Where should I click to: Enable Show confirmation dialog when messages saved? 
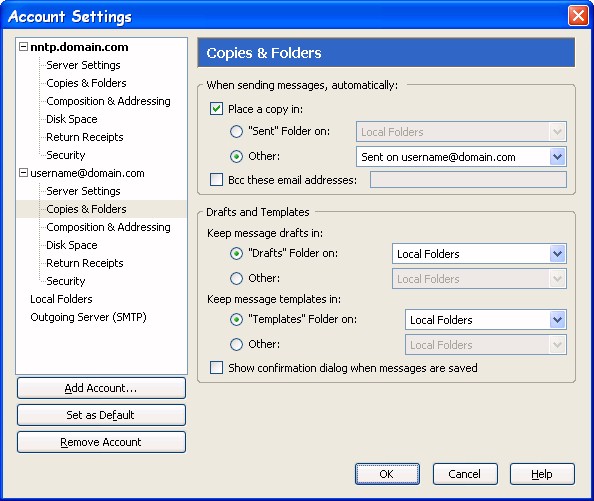pos(216,367)
